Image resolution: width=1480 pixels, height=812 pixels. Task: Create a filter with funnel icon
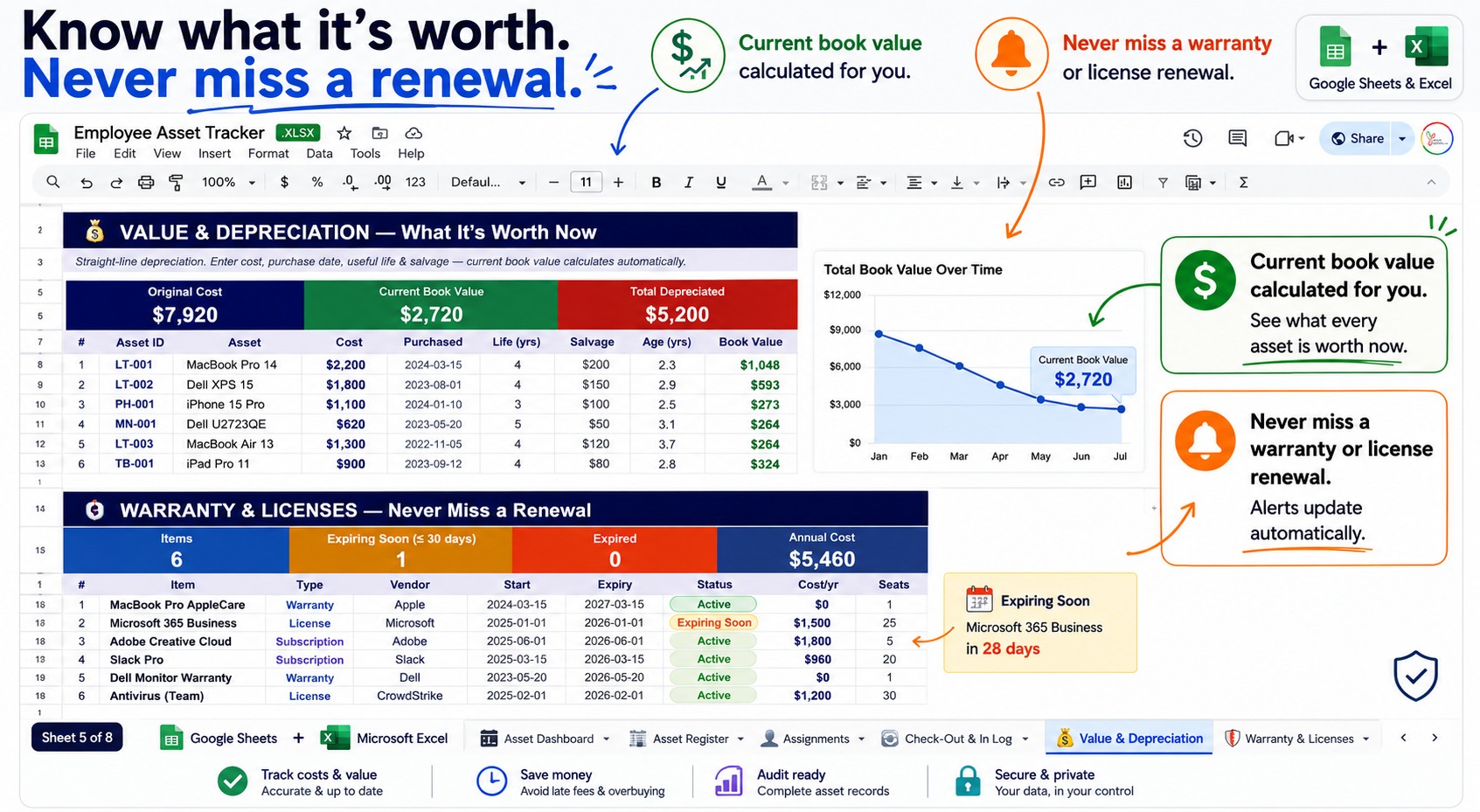tap(1163, 183)
